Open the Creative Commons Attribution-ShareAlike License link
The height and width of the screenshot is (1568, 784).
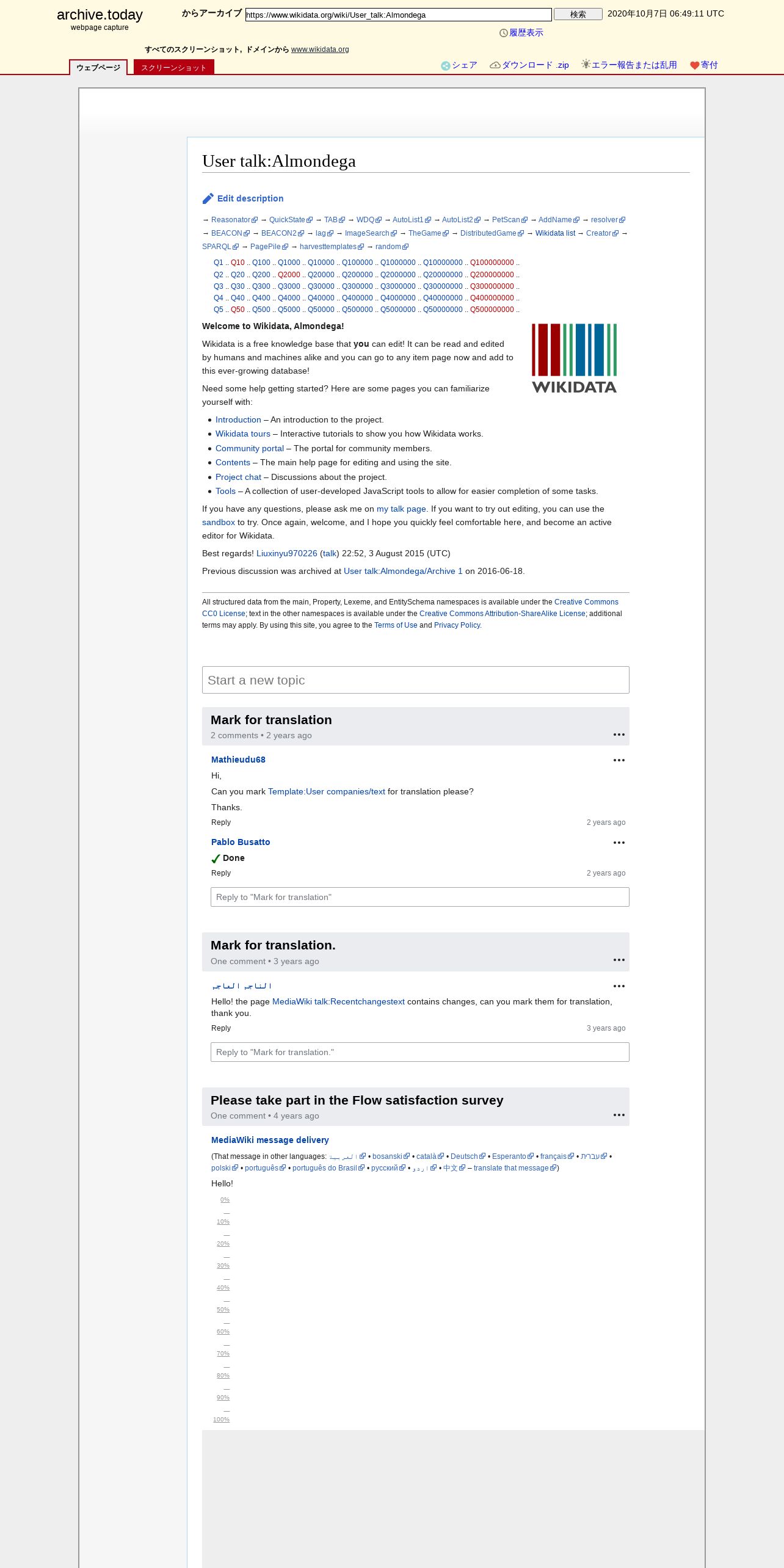pos(503,614)
